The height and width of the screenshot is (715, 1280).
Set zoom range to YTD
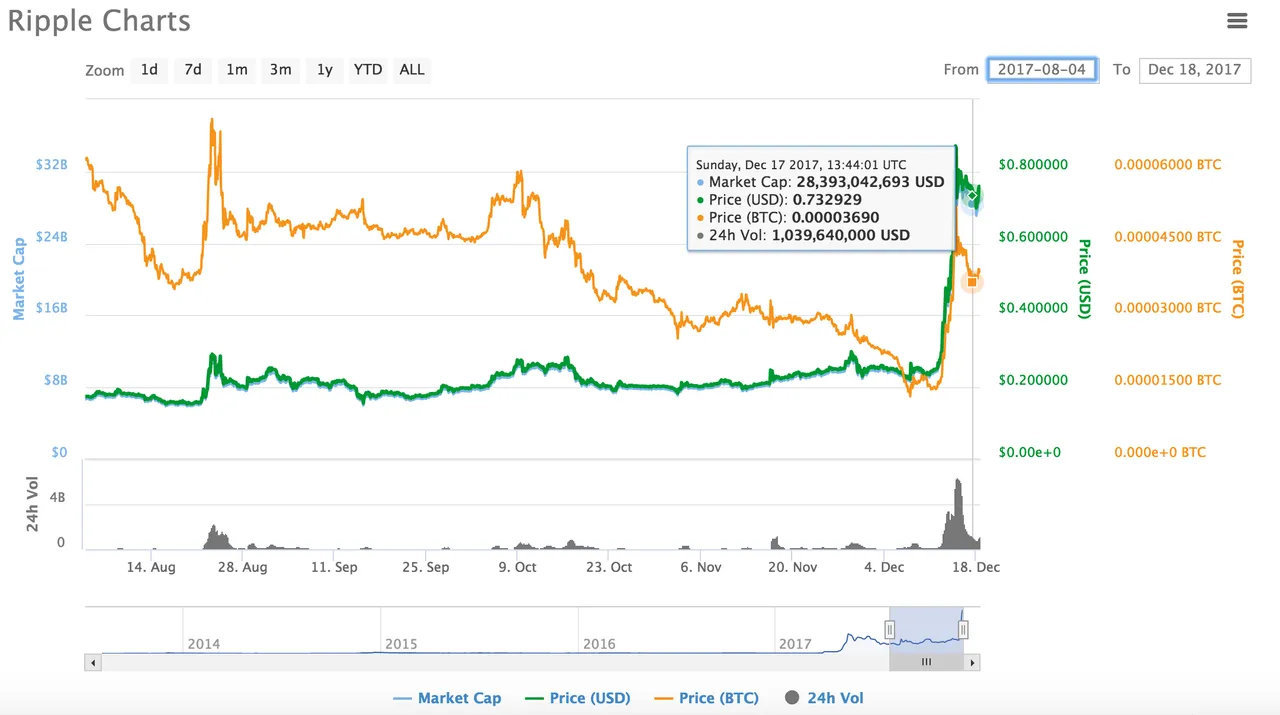click(368, 70)
